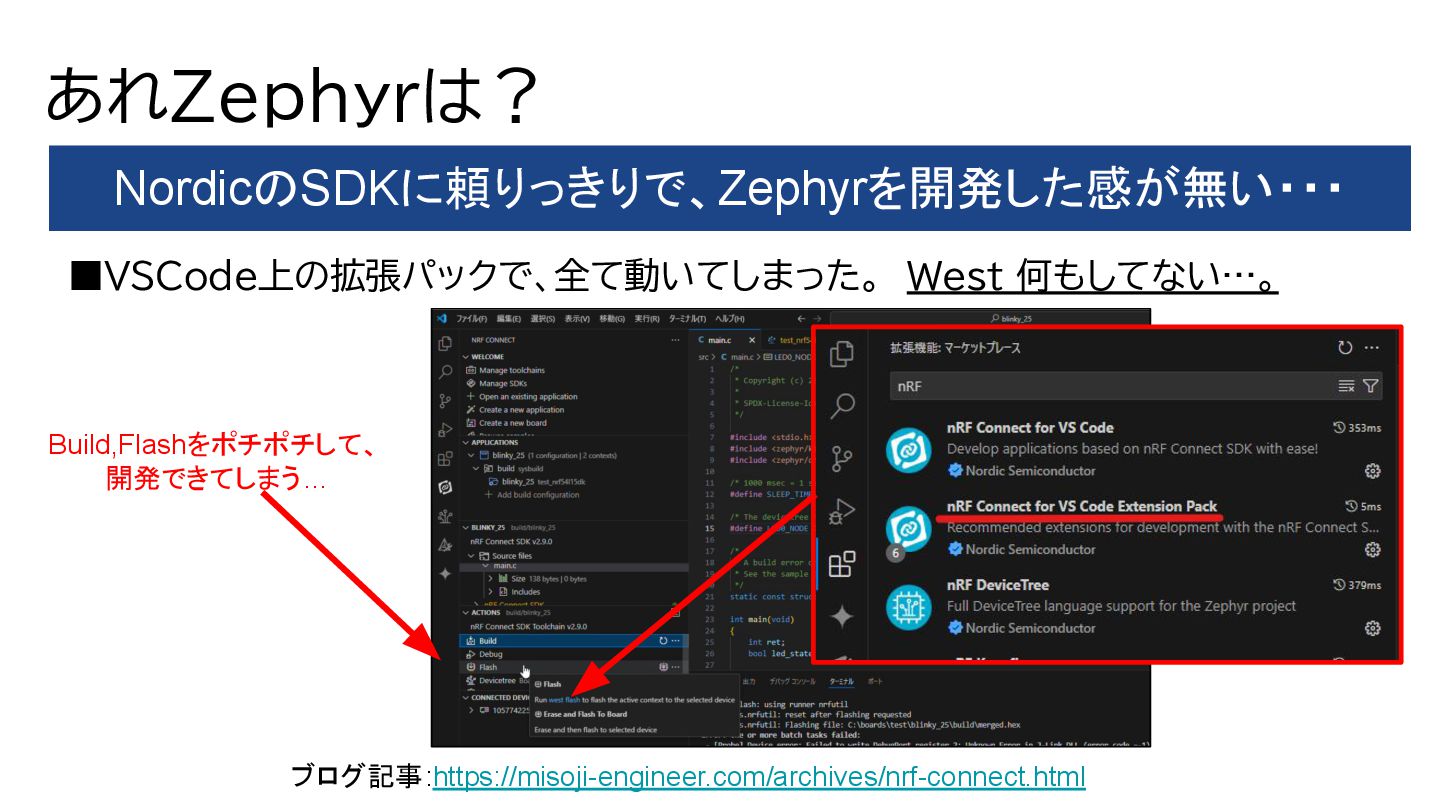Open the more options (...) on the Flash row
1440x810 pixels.
click(x=675, y=667)
